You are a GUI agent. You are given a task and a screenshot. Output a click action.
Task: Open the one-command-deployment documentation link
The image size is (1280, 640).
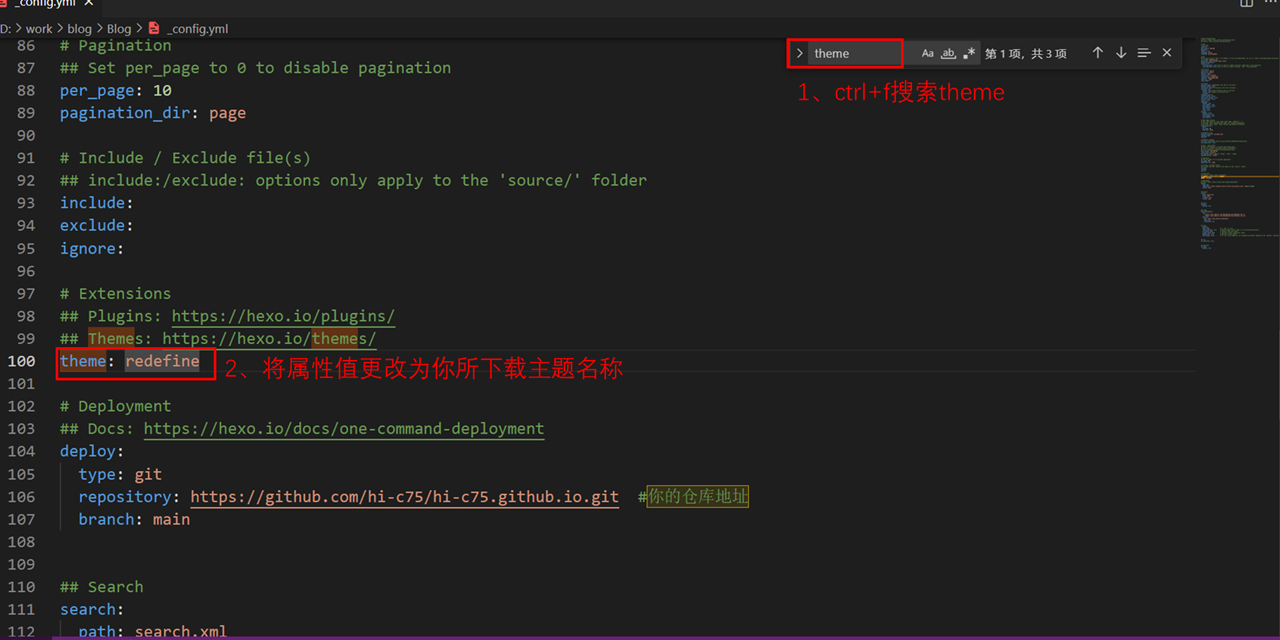click(x=344, y=428)
